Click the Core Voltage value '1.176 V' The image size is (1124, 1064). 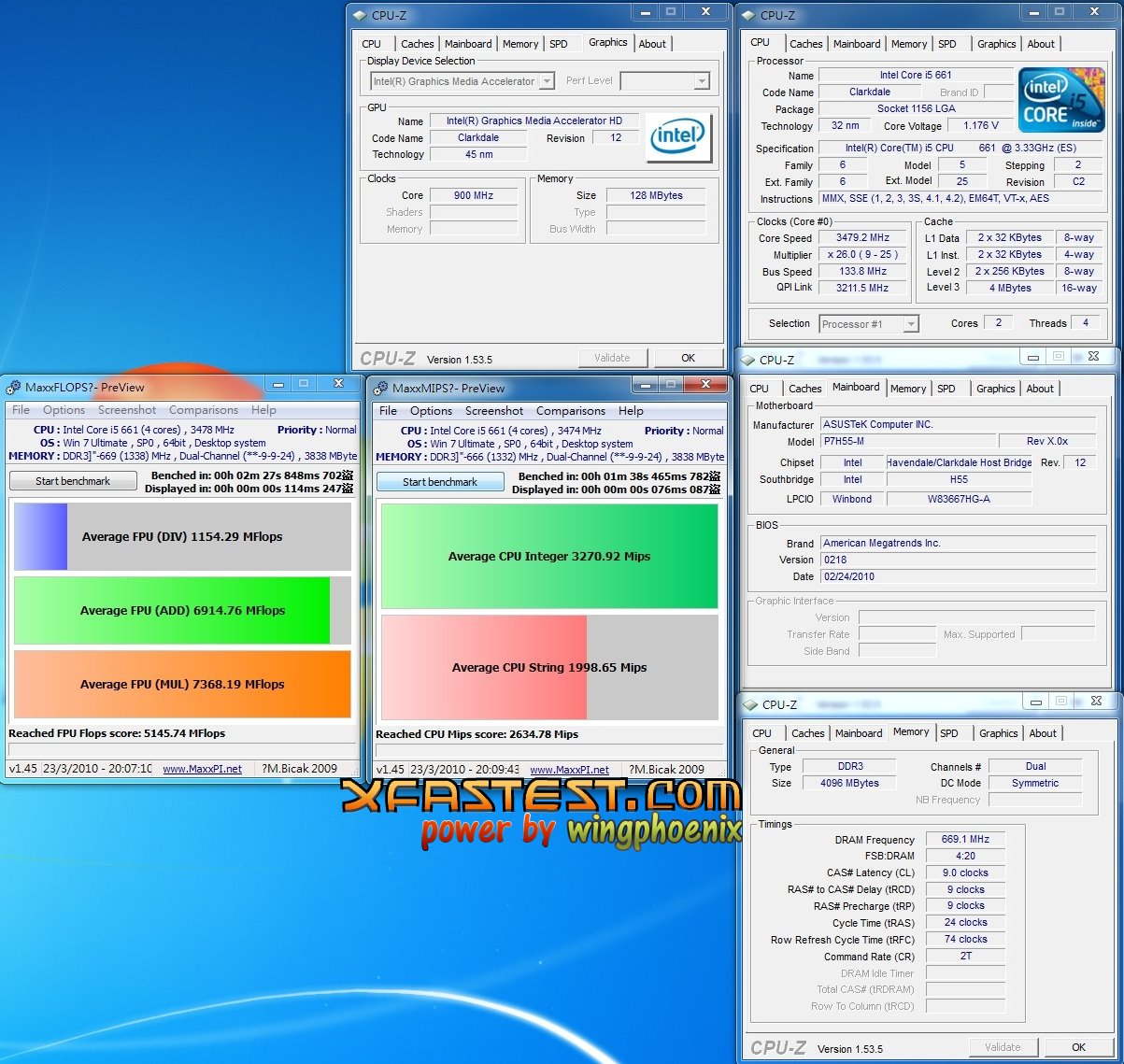[981, 125]
